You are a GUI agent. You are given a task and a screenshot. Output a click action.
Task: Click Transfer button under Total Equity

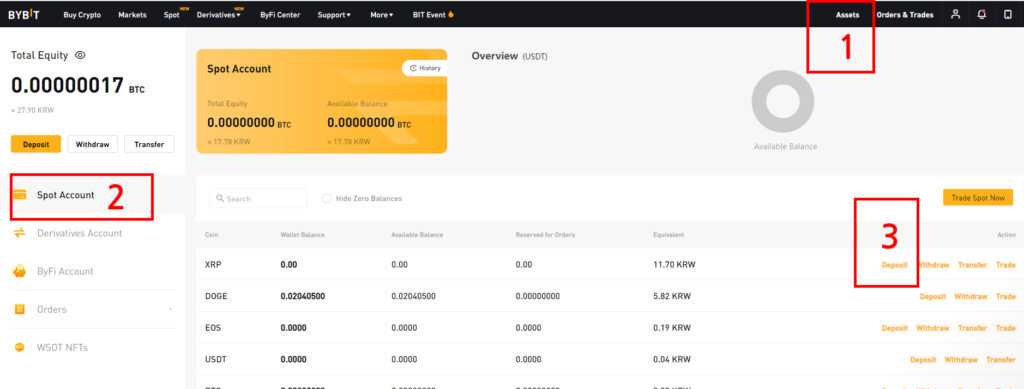pyautogui.click(x=149, y=144)
